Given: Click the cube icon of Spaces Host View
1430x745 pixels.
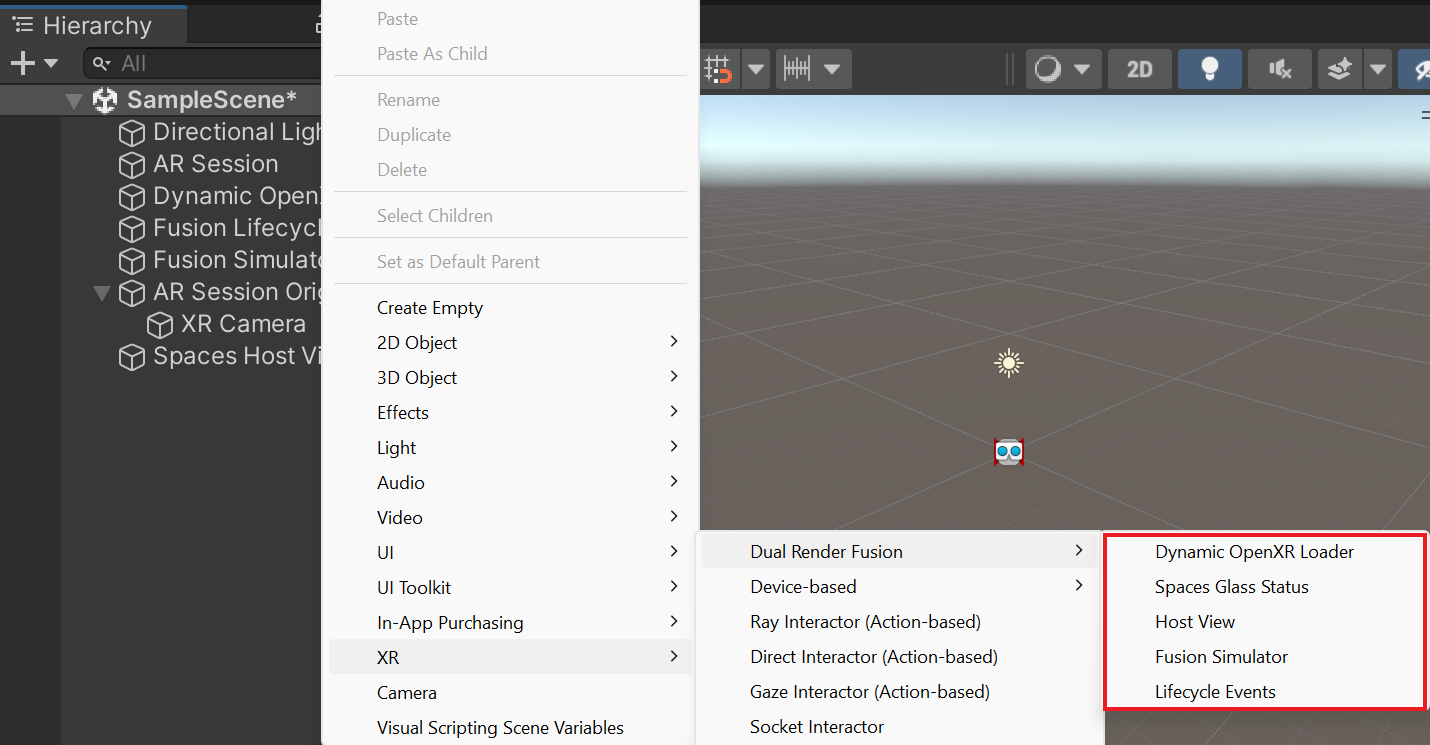Looking at the screenshot, I should pos(132,357).
